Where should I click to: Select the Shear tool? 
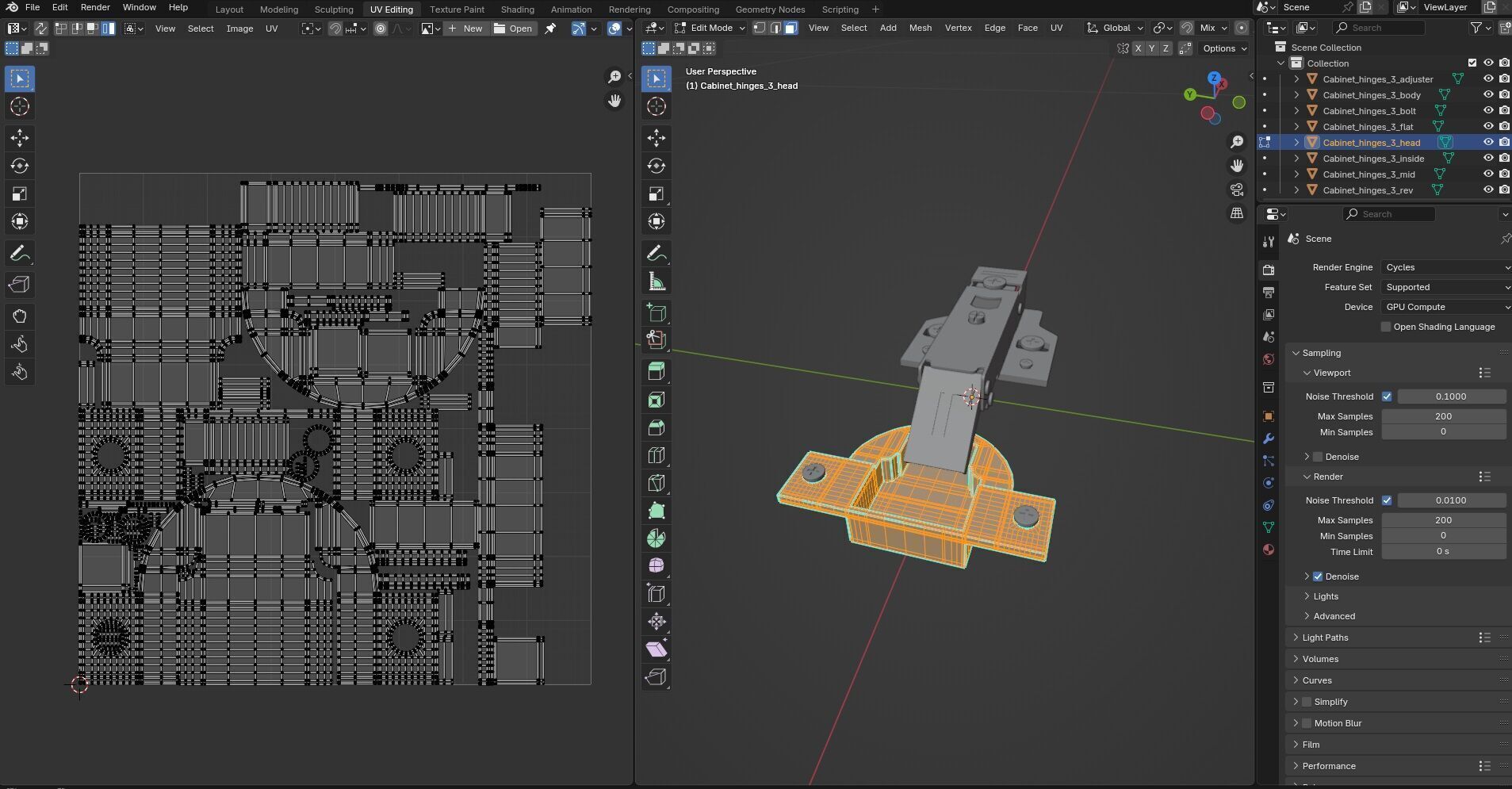[656, 649]
